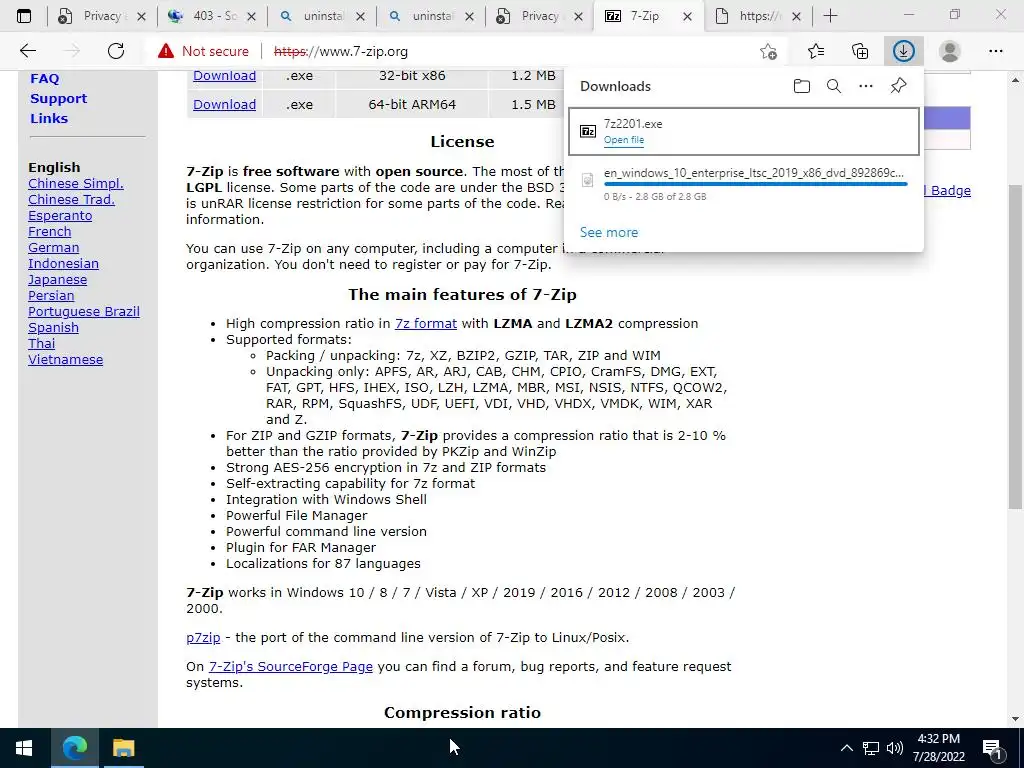
Task: Download the 32-bit x86 .exe
Action: pos(224,76)
